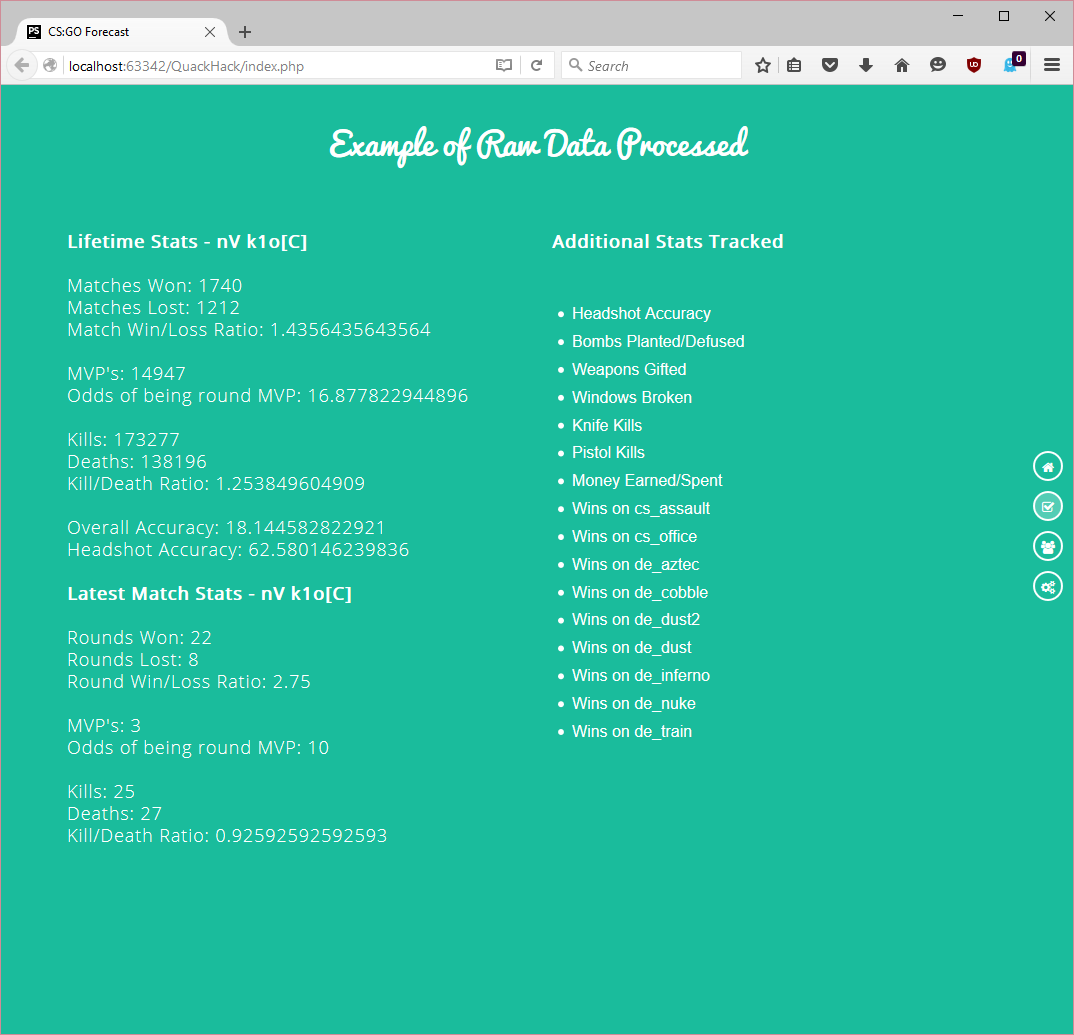
Task: Click the side-nav users group circle icon
Action: tap(1047, 547)
